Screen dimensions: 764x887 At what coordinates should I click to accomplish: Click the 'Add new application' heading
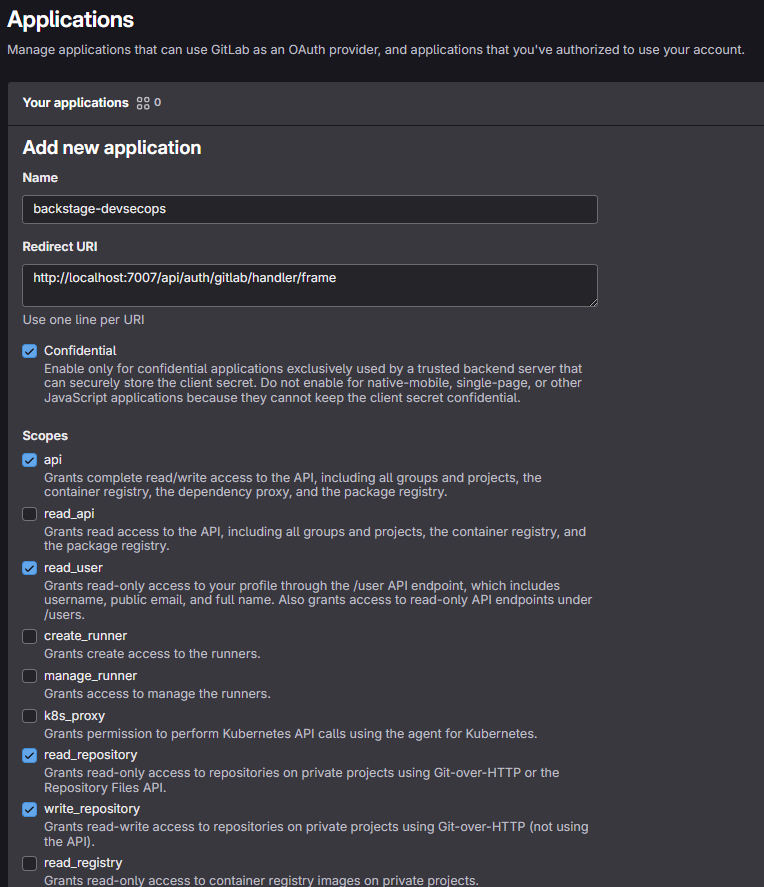point(112,148)
